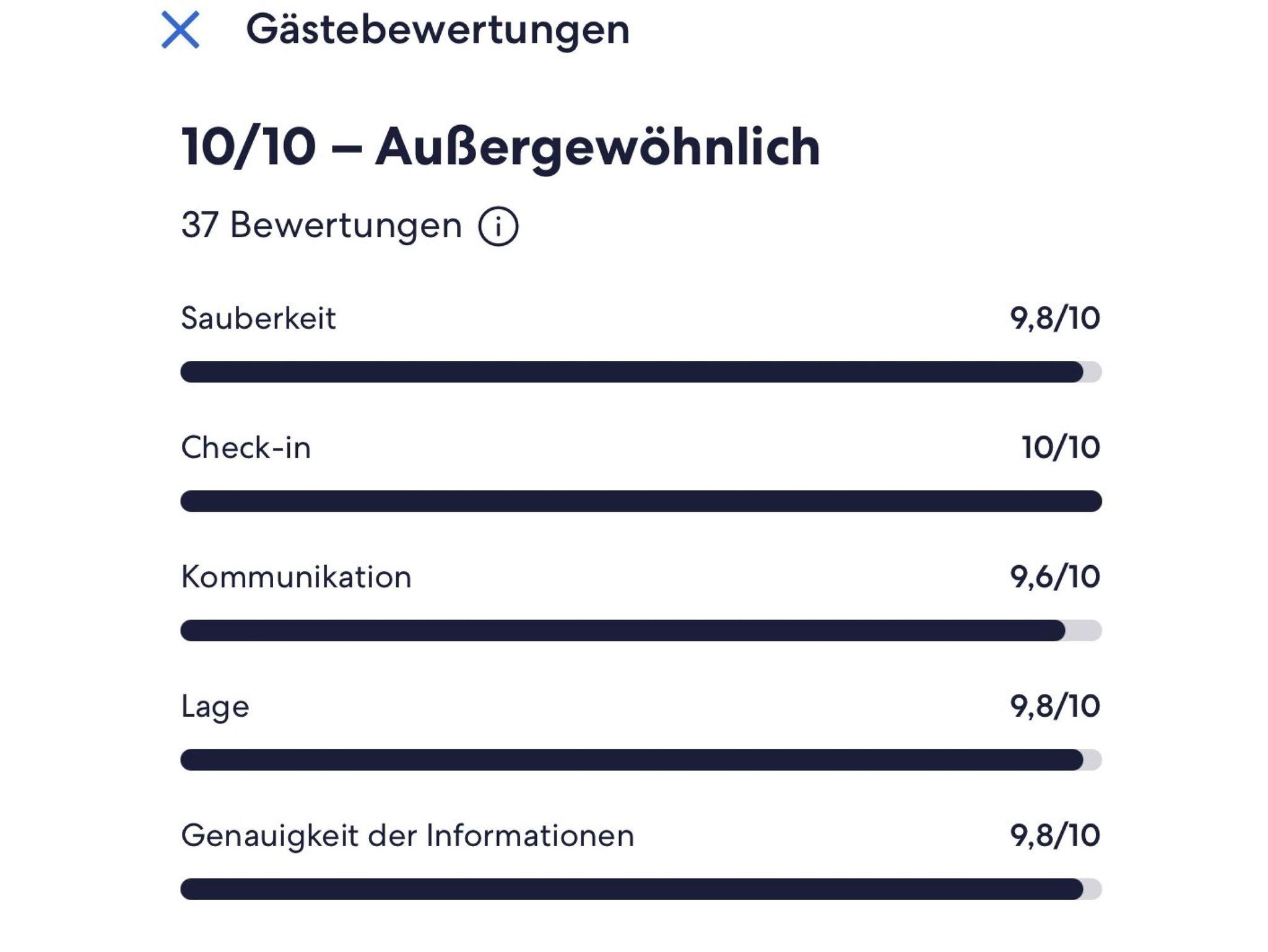
Task: Open the info icon beside 37 Bewertungen
Action: (498, 227)
